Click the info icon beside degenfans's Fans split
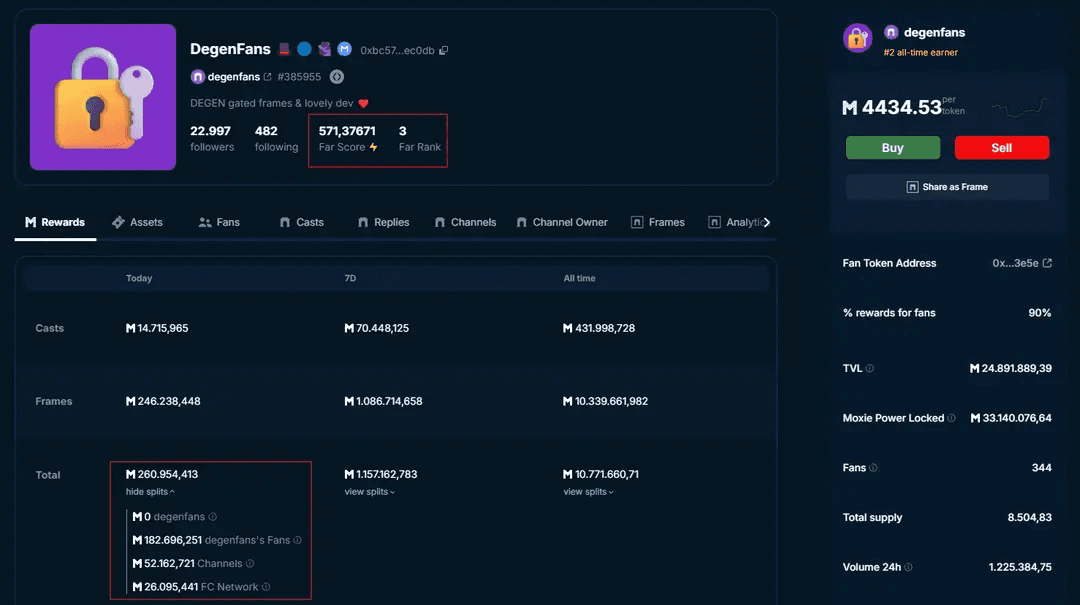 tap(298, 540)
